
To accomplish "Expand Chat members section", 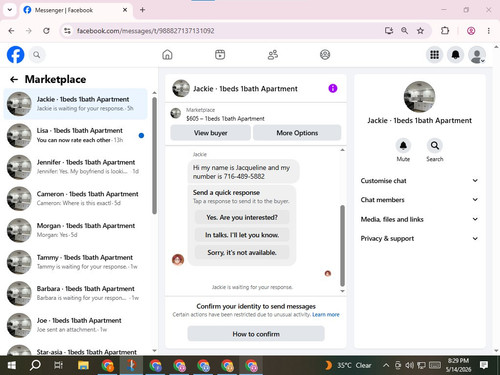I will 419,200.
